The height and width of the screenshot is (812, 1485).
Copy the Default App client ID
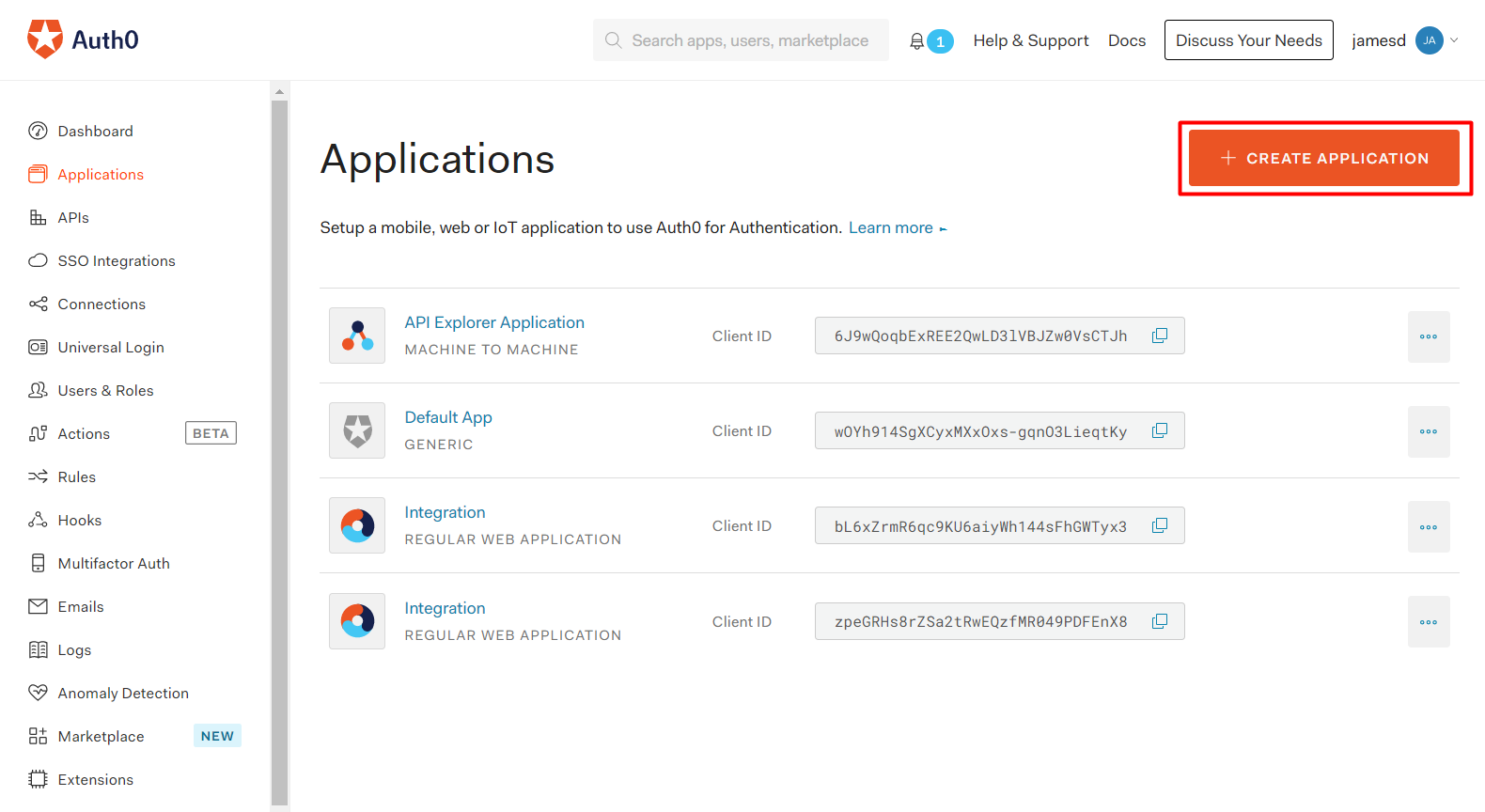pyautogui.click(x=1160, y=430)
